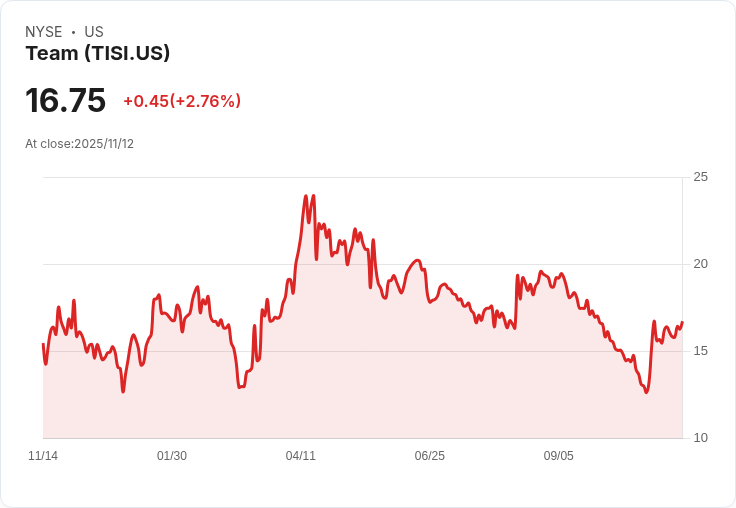This screenshot has width=736, height=508.
Task: Click the 09/05 date axis label
Action: click(x=559, y=456)
